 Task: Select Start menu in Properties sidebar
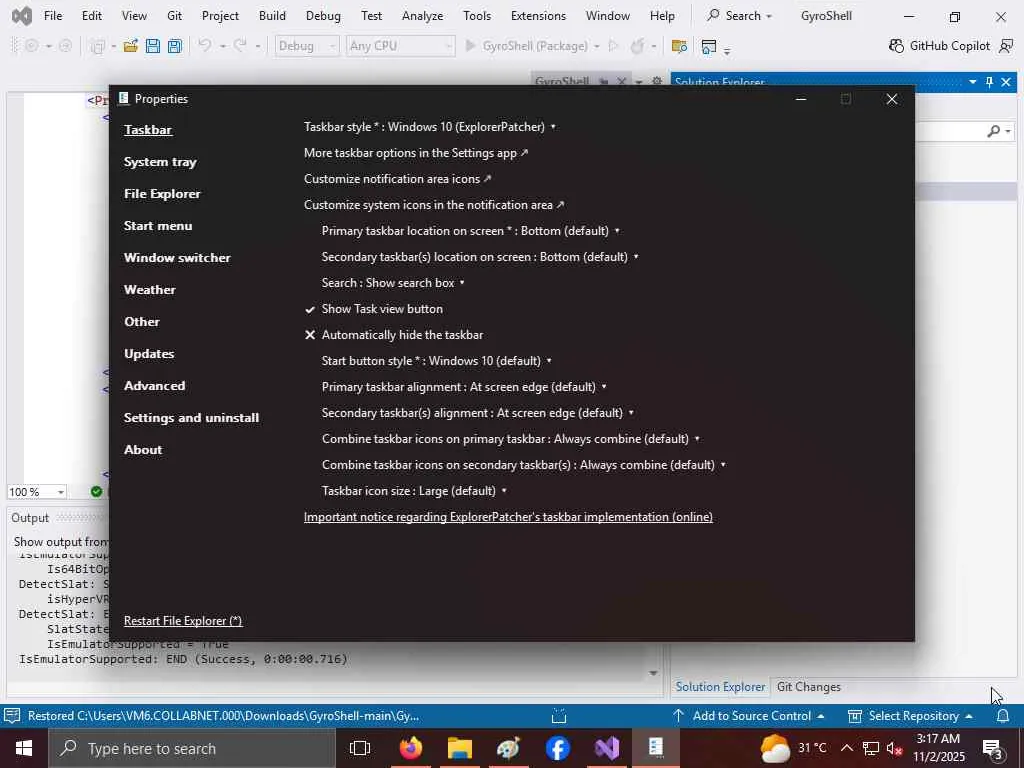pos(158,226)
